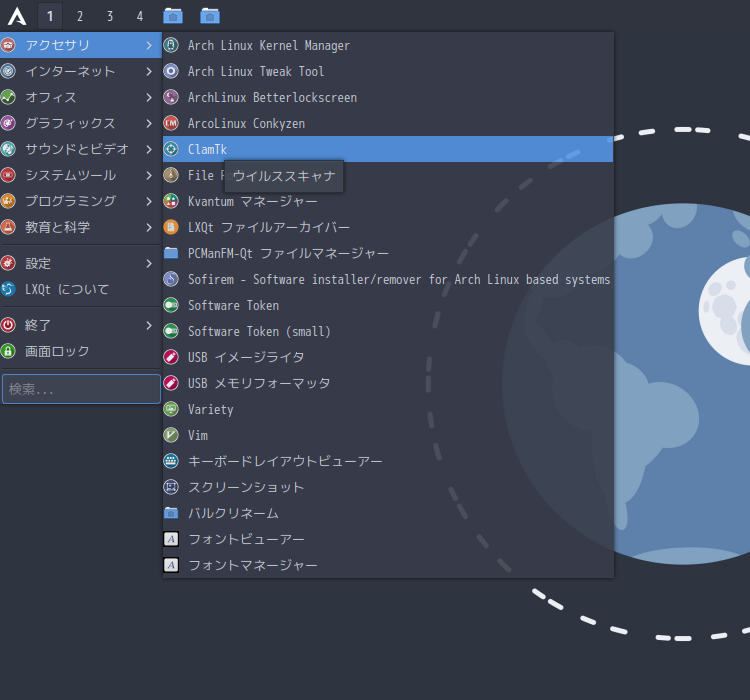
Task: Click the second folder icon in the panel
Action: coord(210,16)
